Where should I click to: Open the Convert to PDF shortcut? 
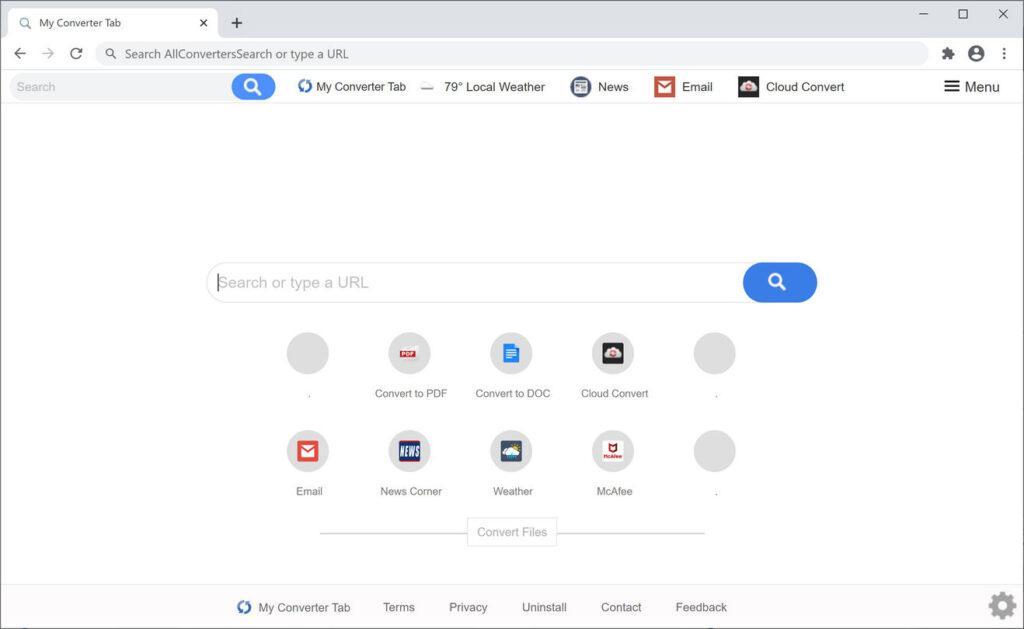[x=410, y=353]
